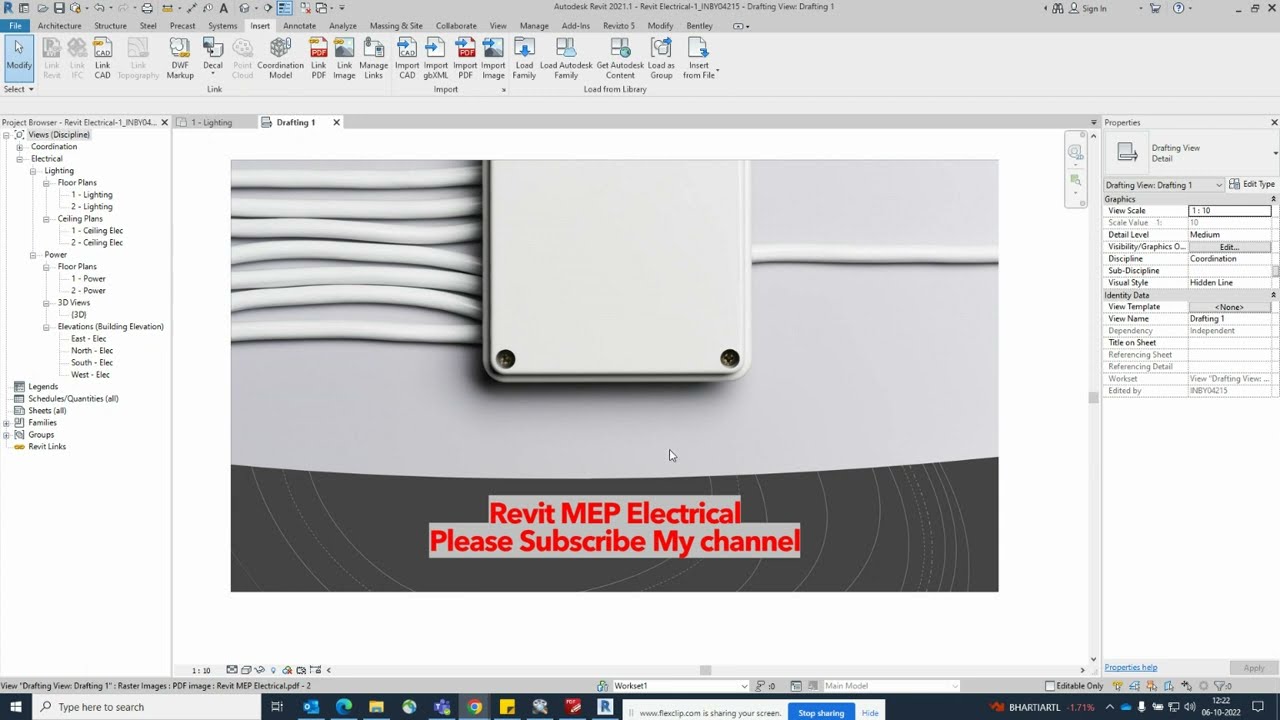The width and height of the screenshot is (1280, 720).
Task: Expand the Families tree node
Action: pos(7,423)
